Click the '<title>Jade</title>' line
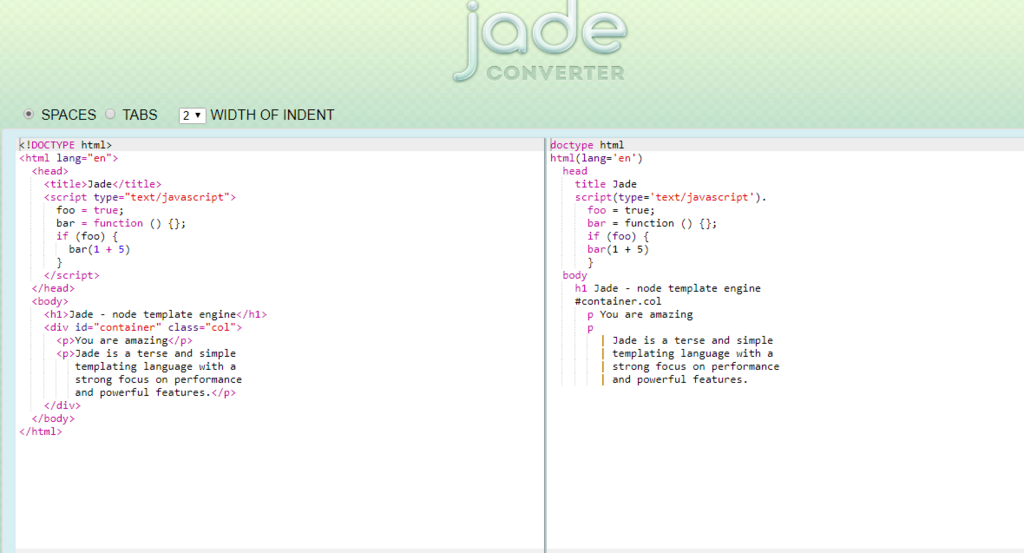Image resolution: width=1024 pixels, height=553 pixels. click(x=103, y=184)
